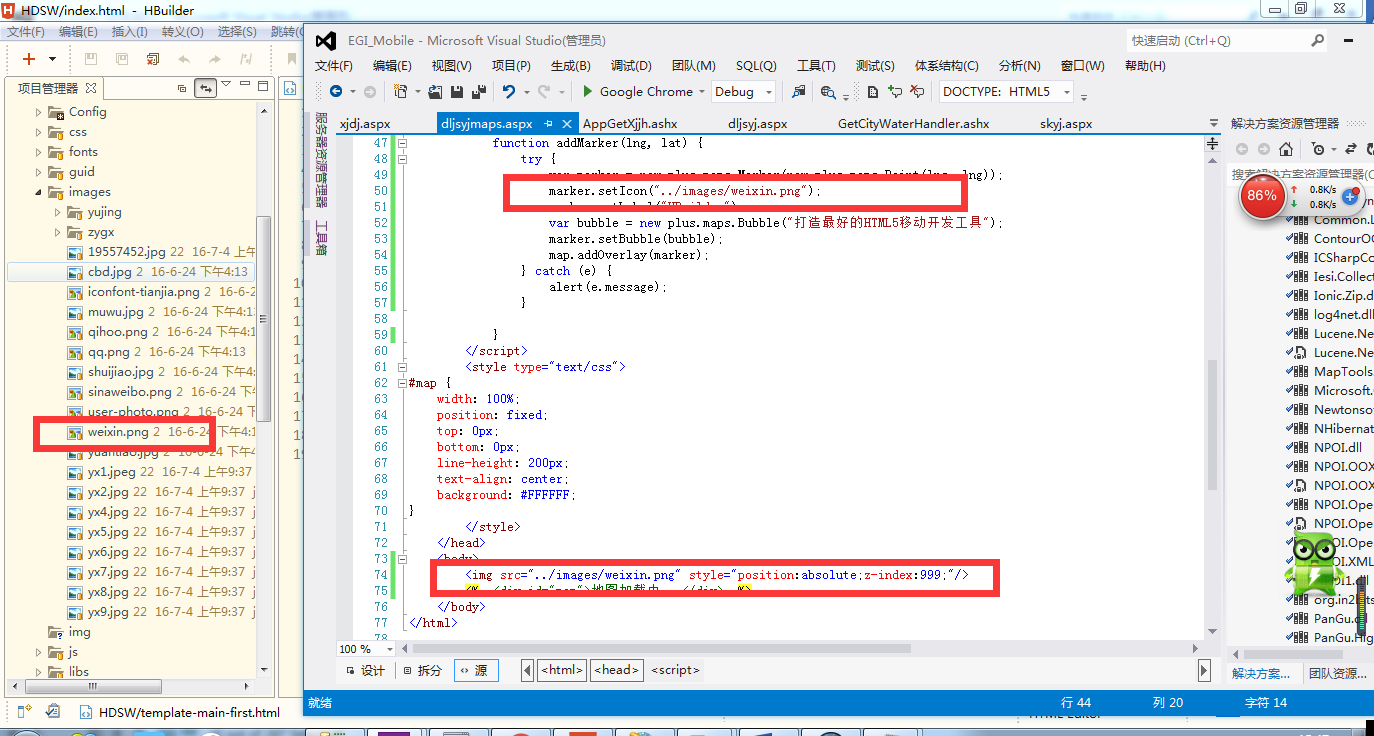Pin the dljsyjmaps.aspx tab
This screenshot has width=1374, height=736.
point(548,124)
